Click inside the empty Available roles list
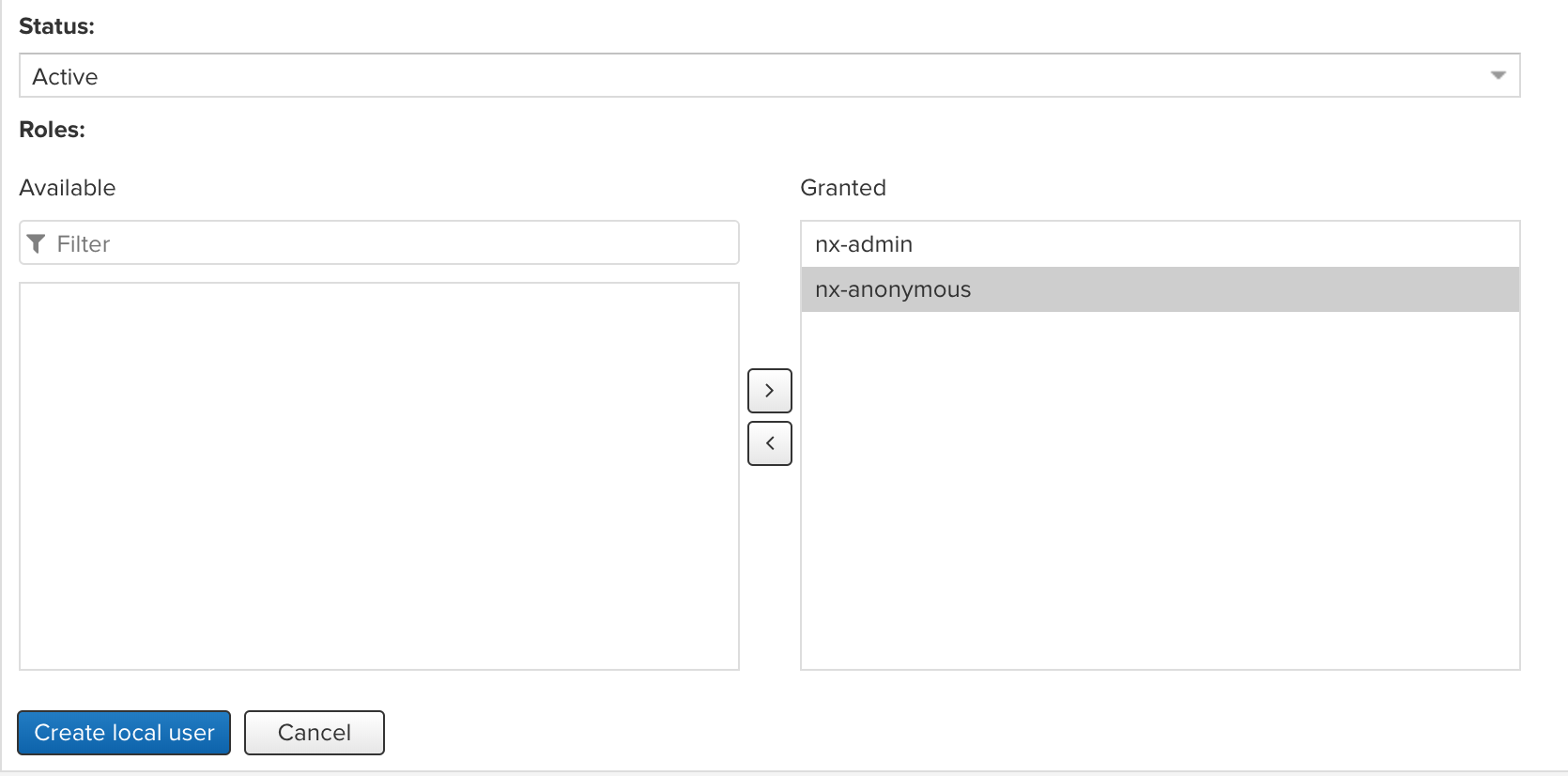Viewport: 1568px width, 776px height. [379, 476]
